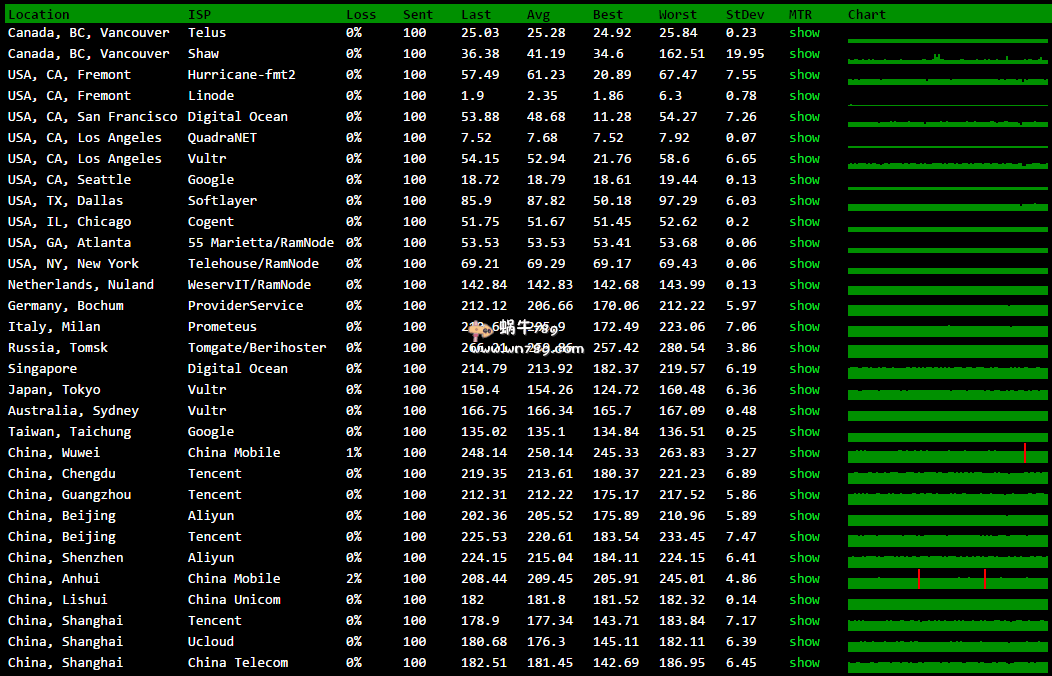Show MTR for China, Wuwei China Mobile
This screenshot has height=676, width=1052.
tap(804, 453)
